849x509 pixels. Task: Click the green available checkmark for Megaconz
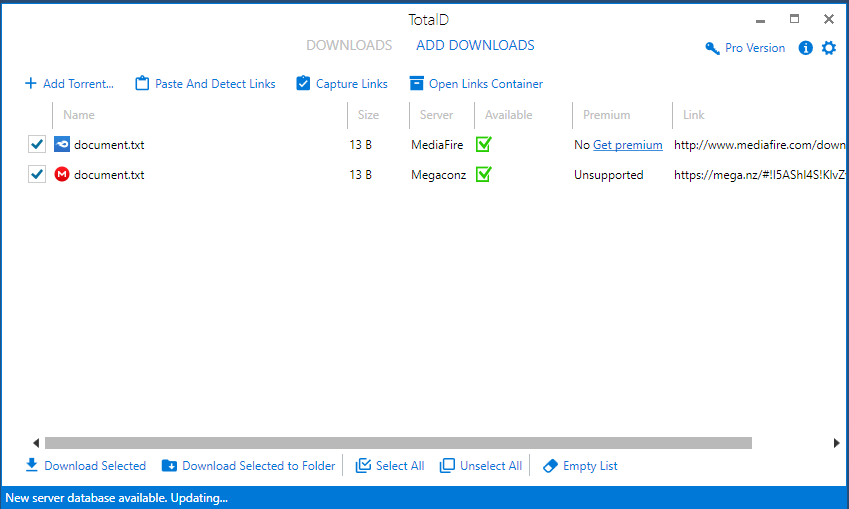coord(484,174)
